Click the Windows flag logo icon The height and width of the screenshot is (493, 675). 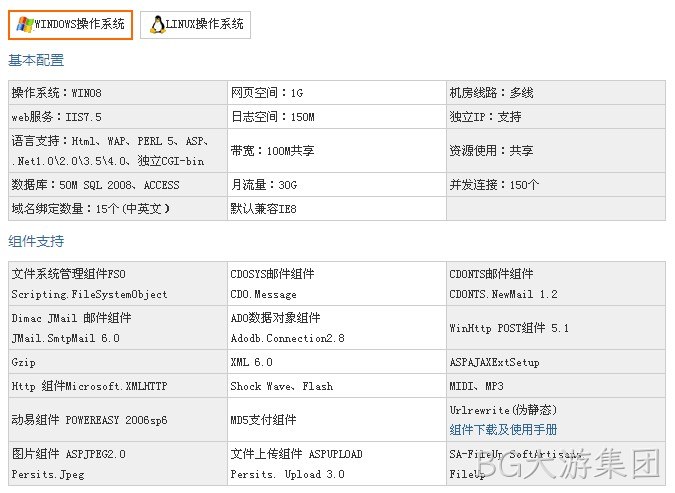tap(24, 24)
